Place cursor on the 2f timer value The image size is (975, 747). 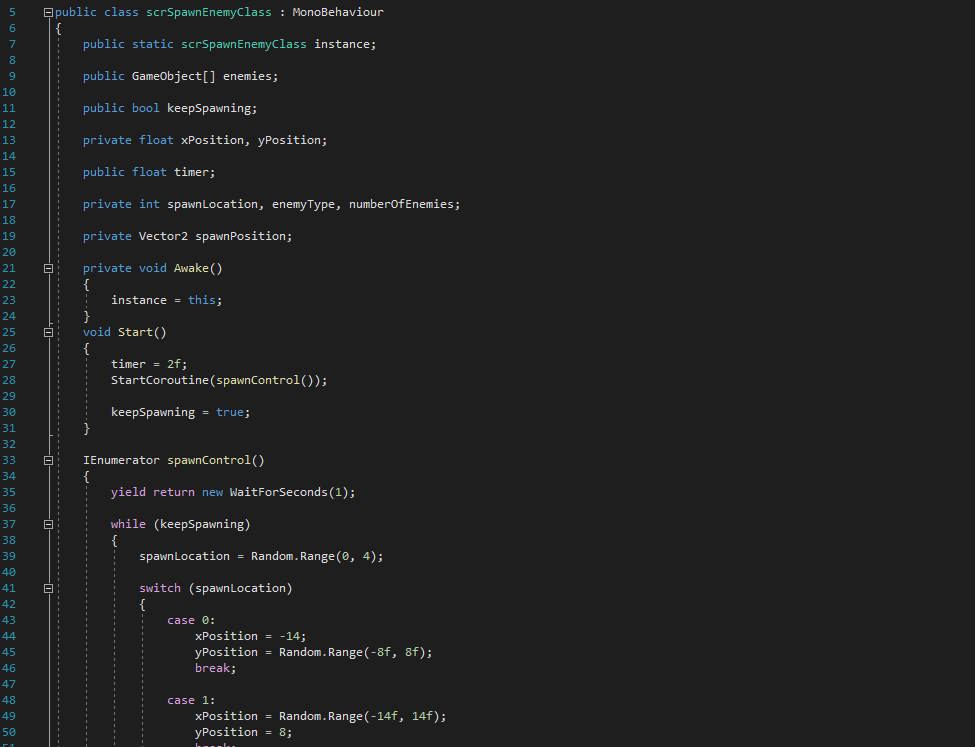(x=177, y=364)
